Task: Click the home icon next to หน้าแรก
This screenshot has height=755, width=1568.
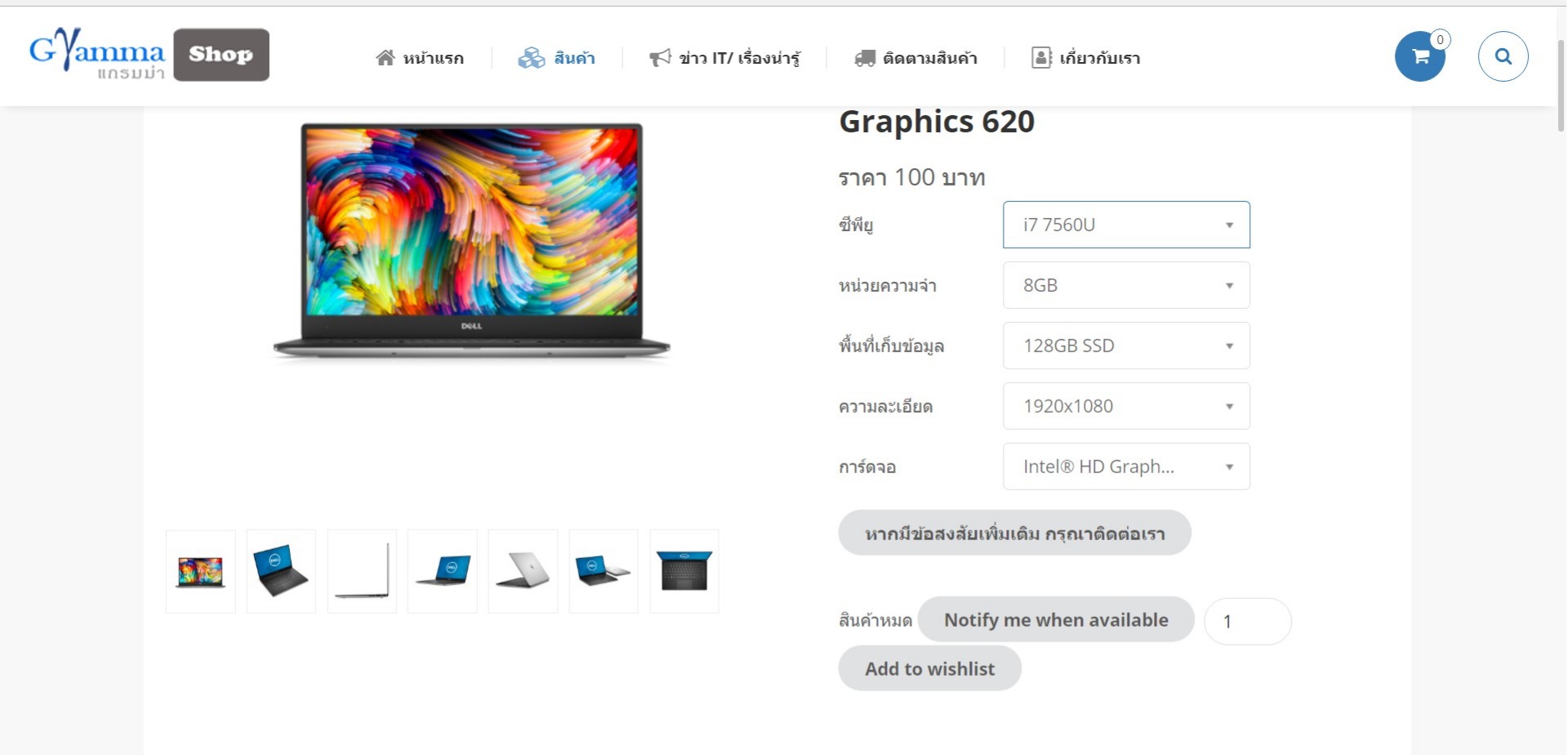Action: pos(385,58)
